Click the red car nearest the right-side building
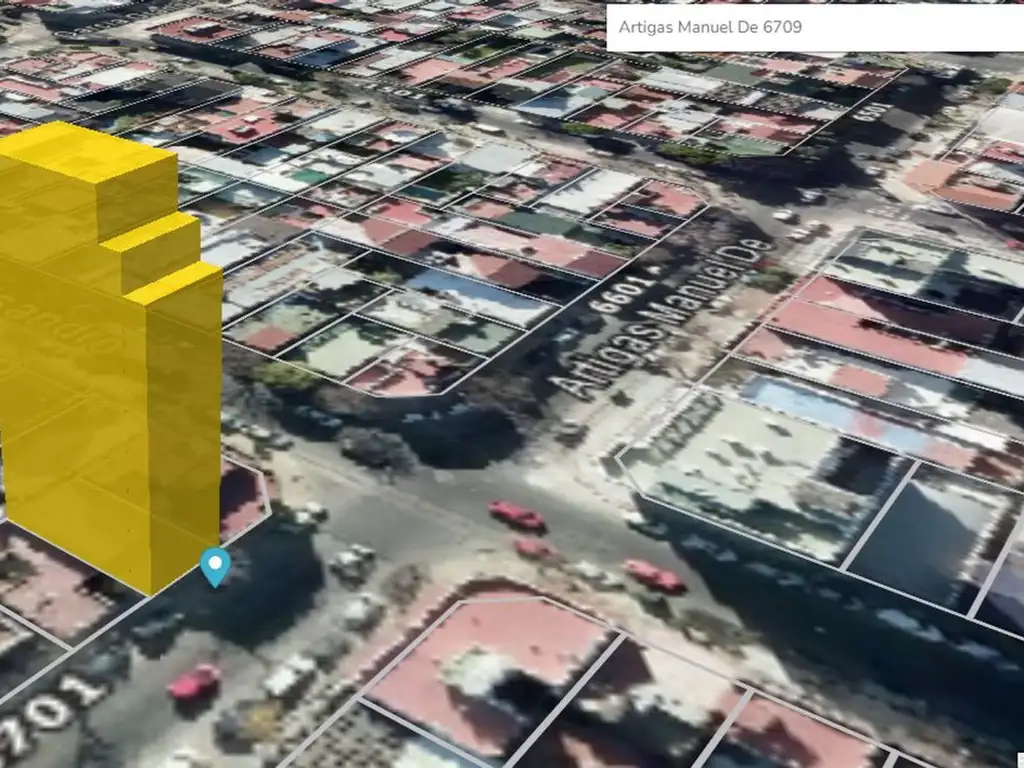1024x768 pixels. [x=655, y=575]
